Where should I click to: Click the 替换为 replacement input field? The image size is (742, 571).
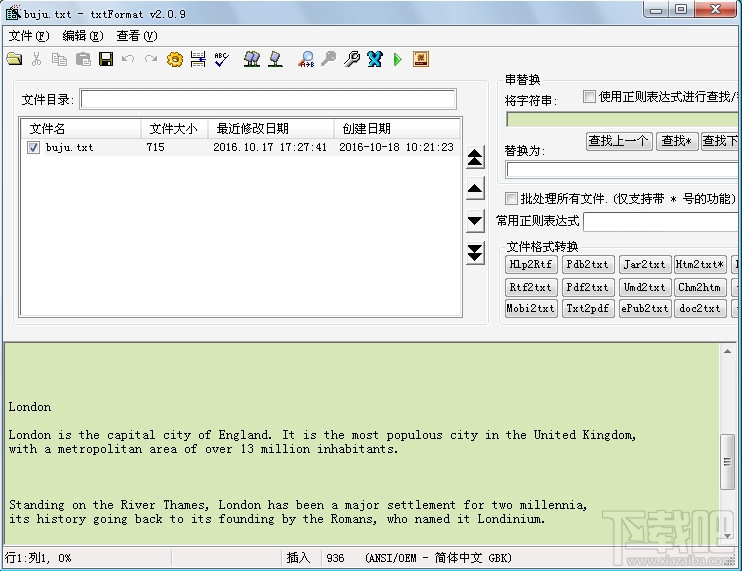pyautogui.click(x=622, y=170)
